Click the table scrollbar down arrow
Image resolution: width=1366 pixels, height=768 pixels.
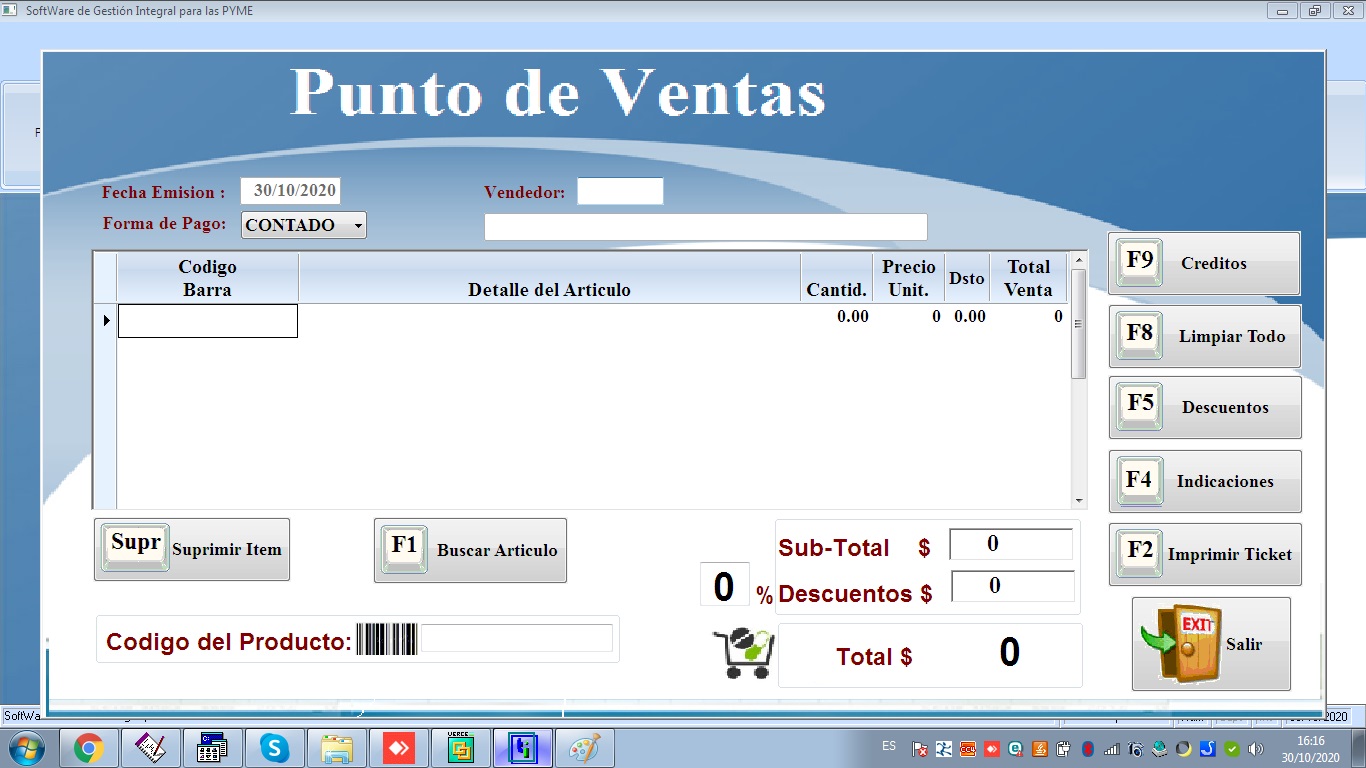coord(1078,500)
